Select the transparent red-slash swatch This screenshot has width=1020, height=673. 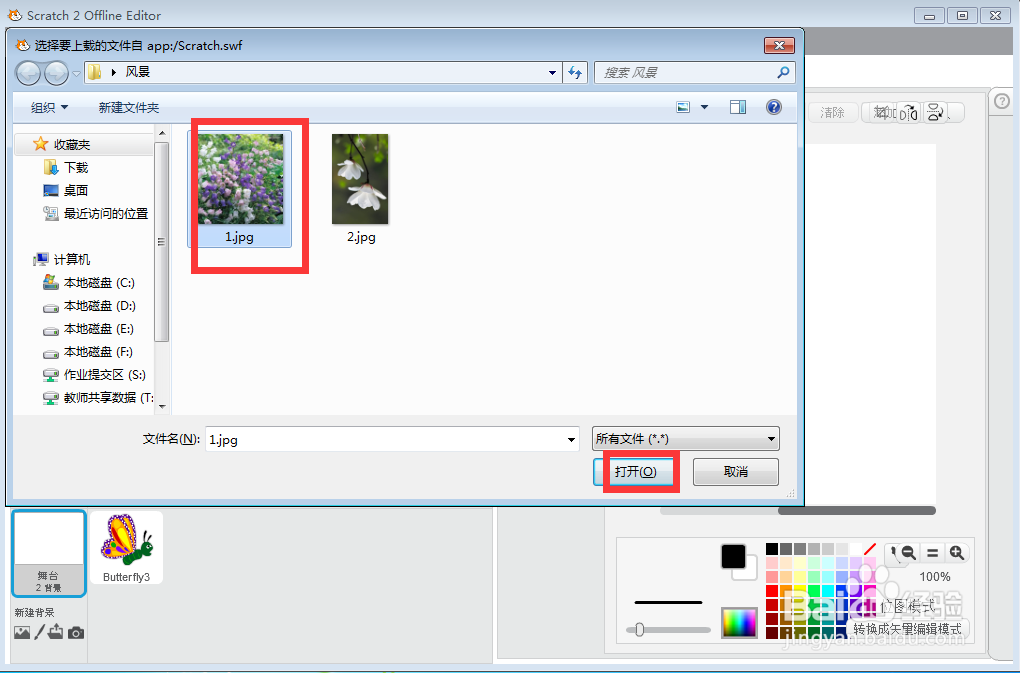tap(870, 549)
